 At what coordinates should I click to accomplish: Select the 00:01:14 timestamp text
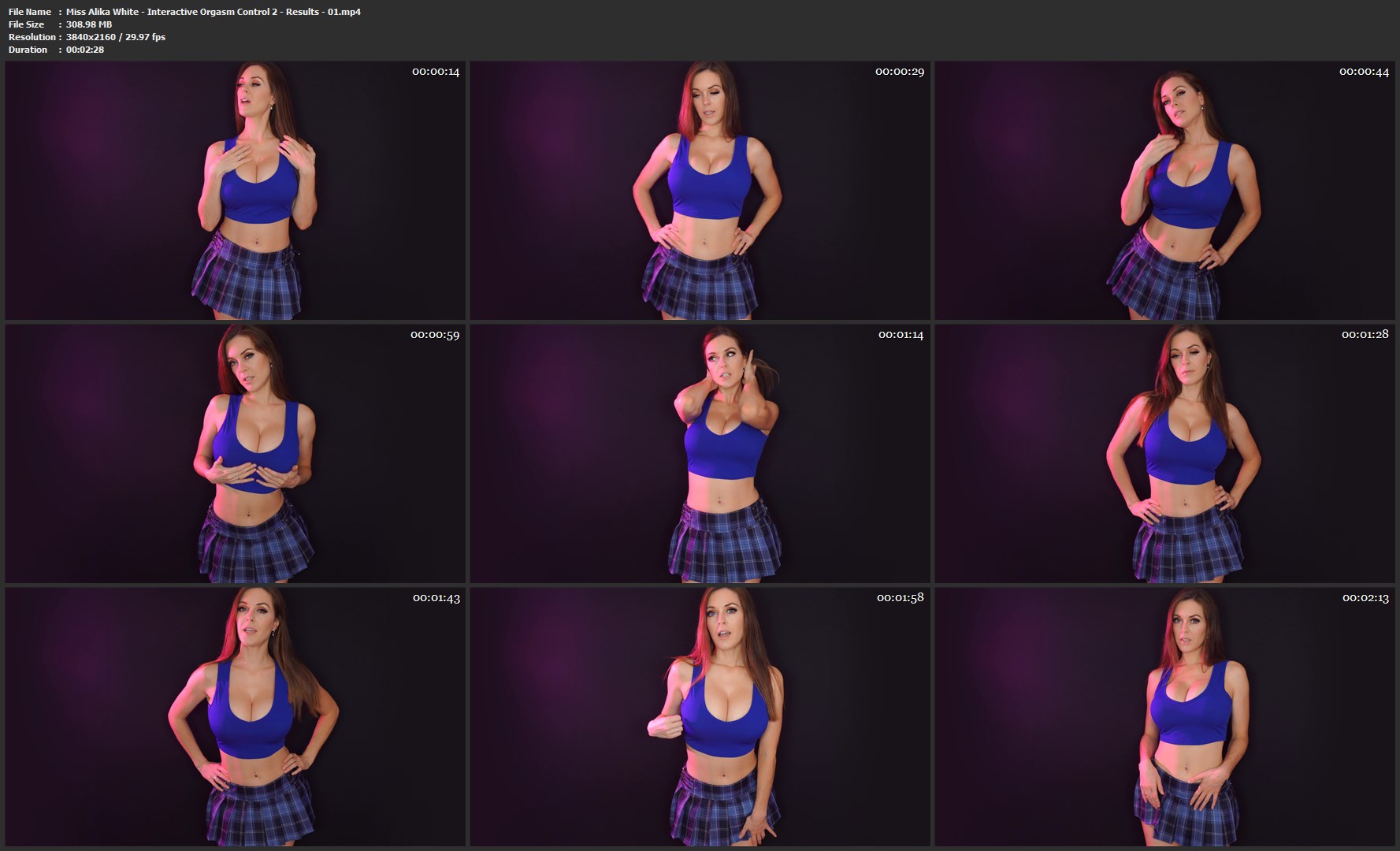point(901,335)
